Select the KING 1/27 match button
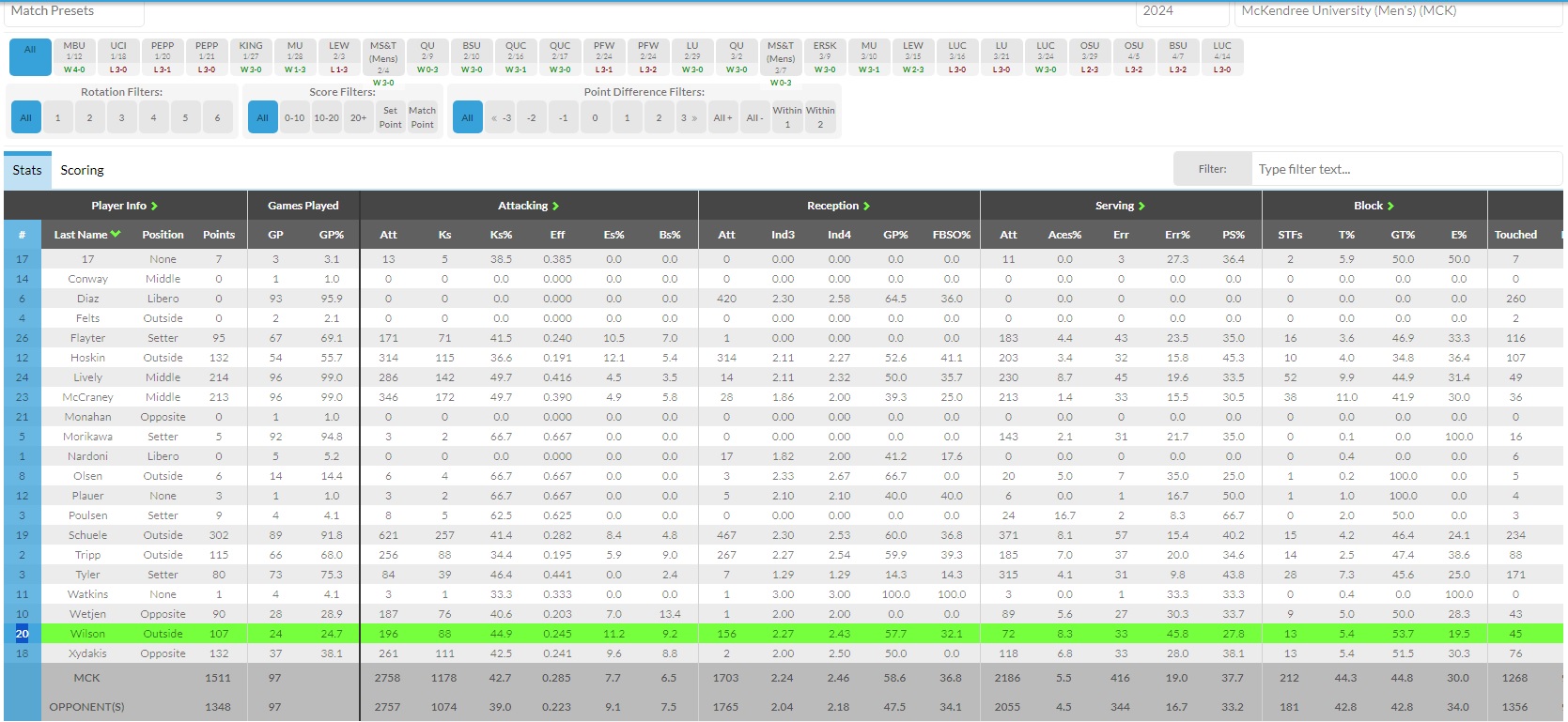The width and height of the screenshot is (1568, 722). 251,57
